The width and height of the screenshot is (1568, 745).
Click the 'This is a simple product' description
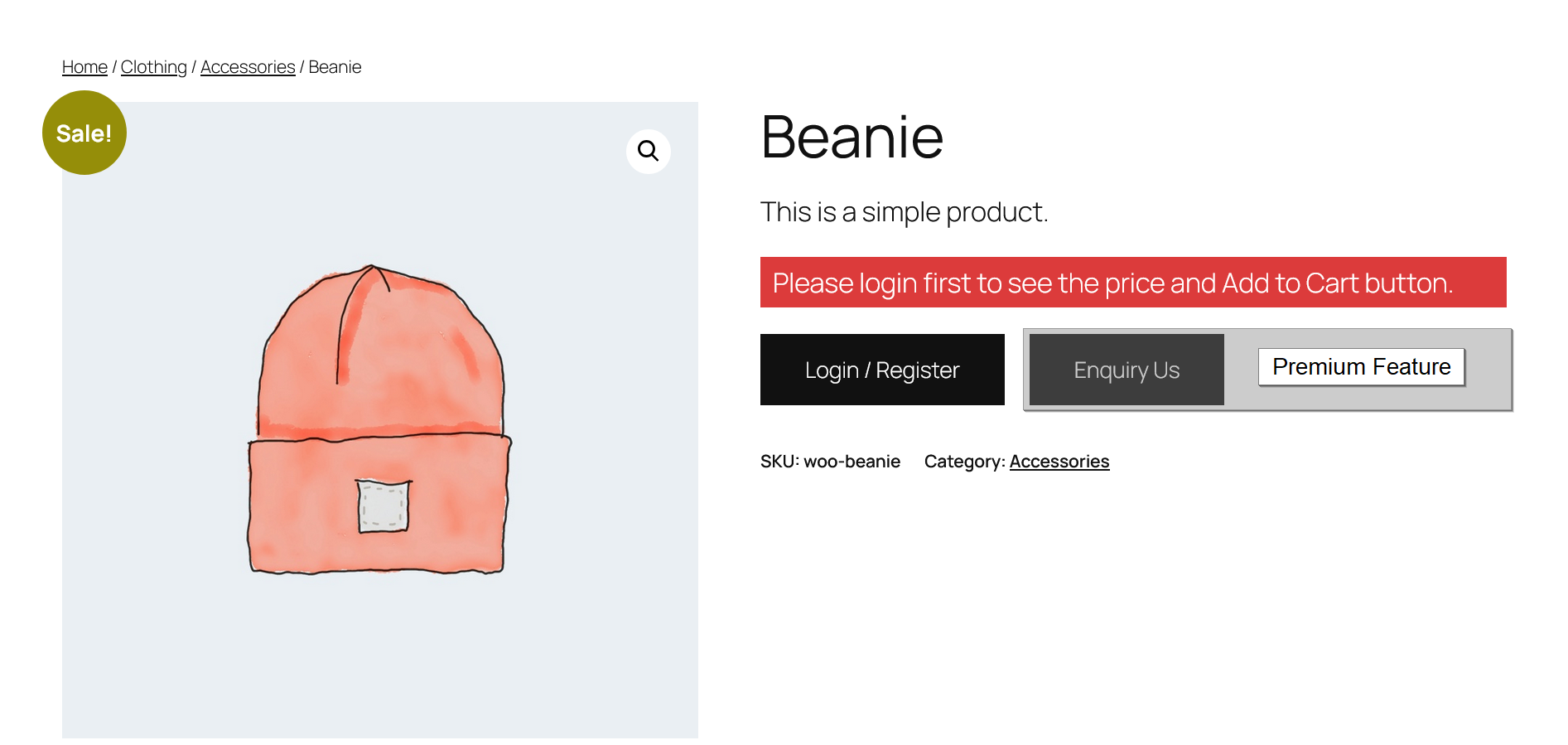[905, 212]
